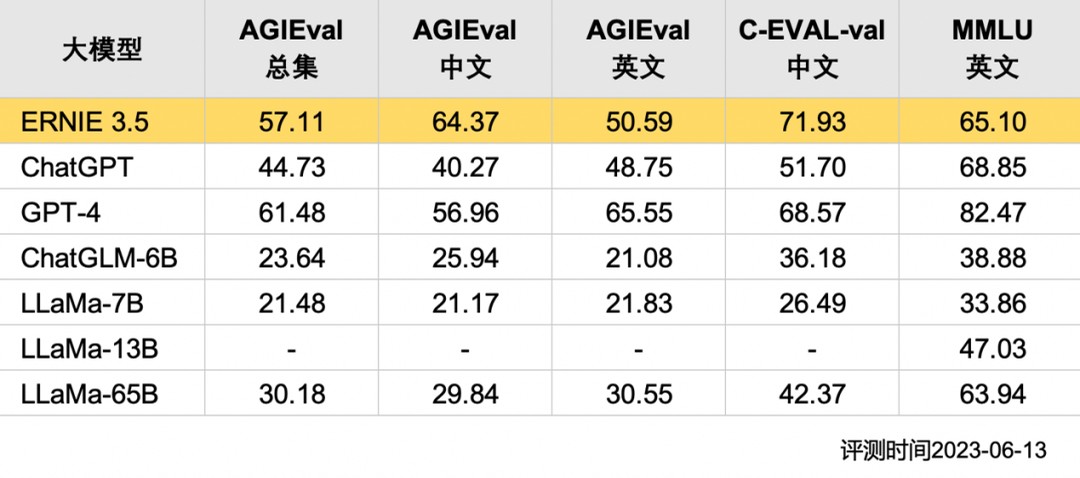Click the 评测时间 2023-06-13 caption

point(943,451)
